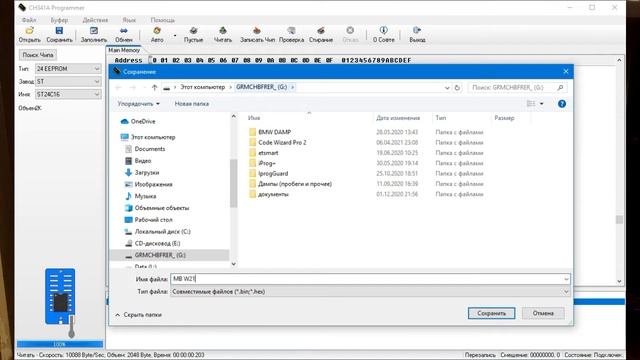Switch to the Main Memory tab
The width and height of the screenshot is (640, 360).
pos(124,50)
